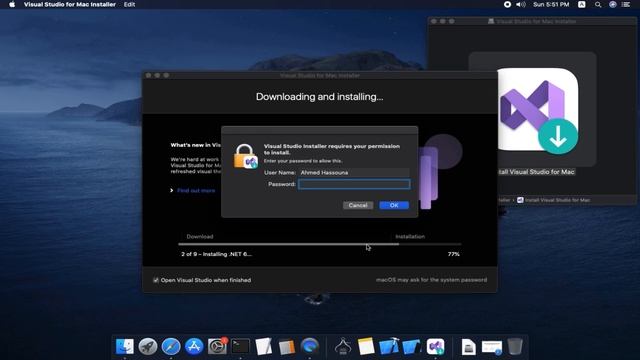Viewport: 640px width, 360px height.
Task: Cancel the permission dialog
Action: point(358,205)
